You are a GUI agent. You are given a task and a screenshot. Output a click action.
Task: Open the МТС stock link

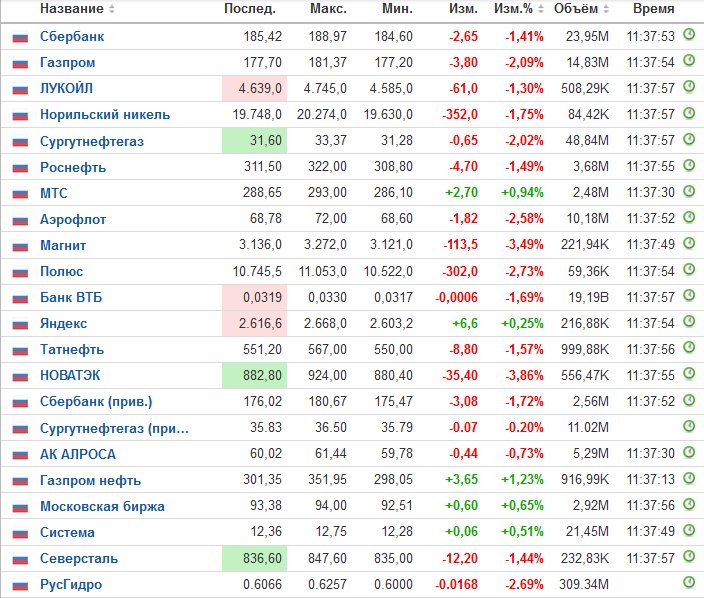point(54,193)
